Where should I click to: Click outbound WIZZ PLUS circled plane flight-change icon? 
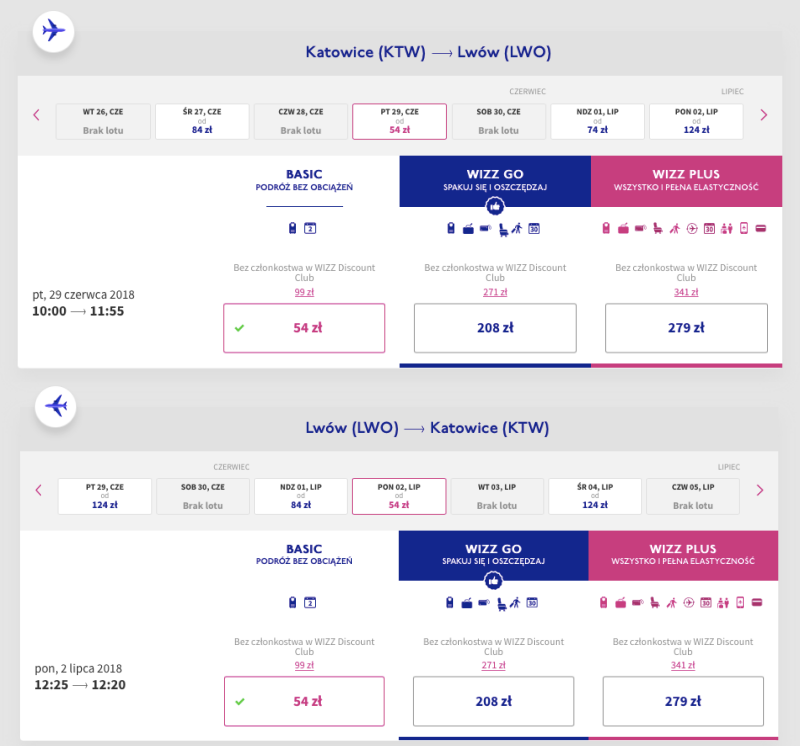point(692,229)
